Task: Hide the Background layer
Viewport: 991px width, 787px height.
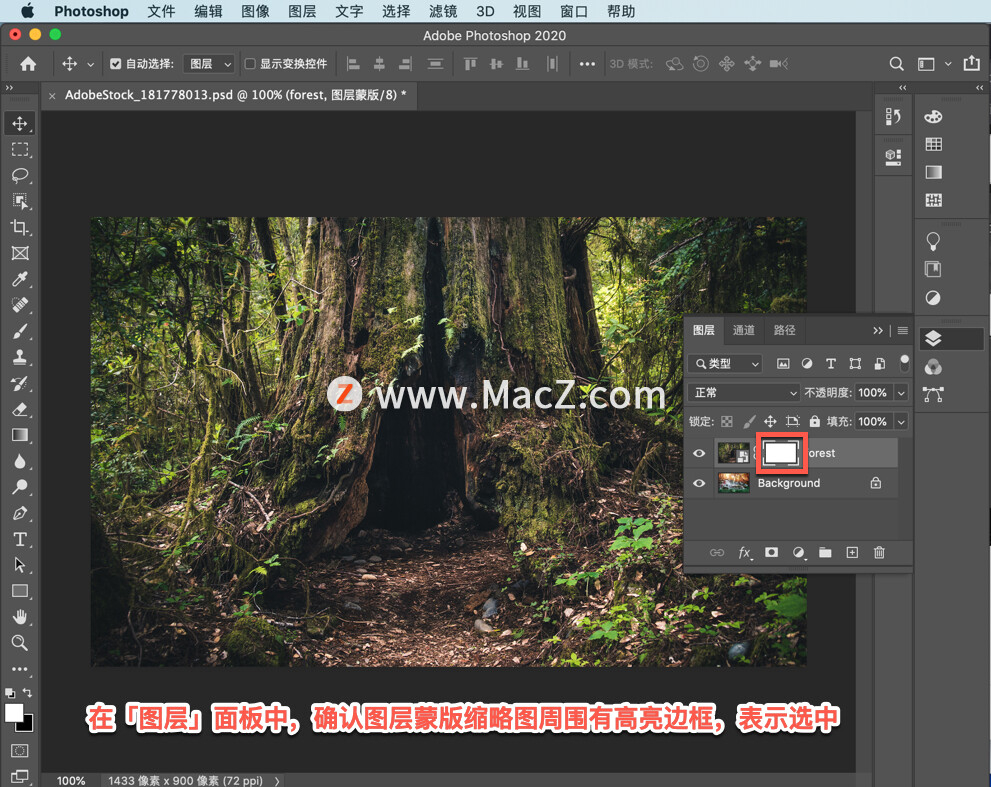Action: click(698, 483)
